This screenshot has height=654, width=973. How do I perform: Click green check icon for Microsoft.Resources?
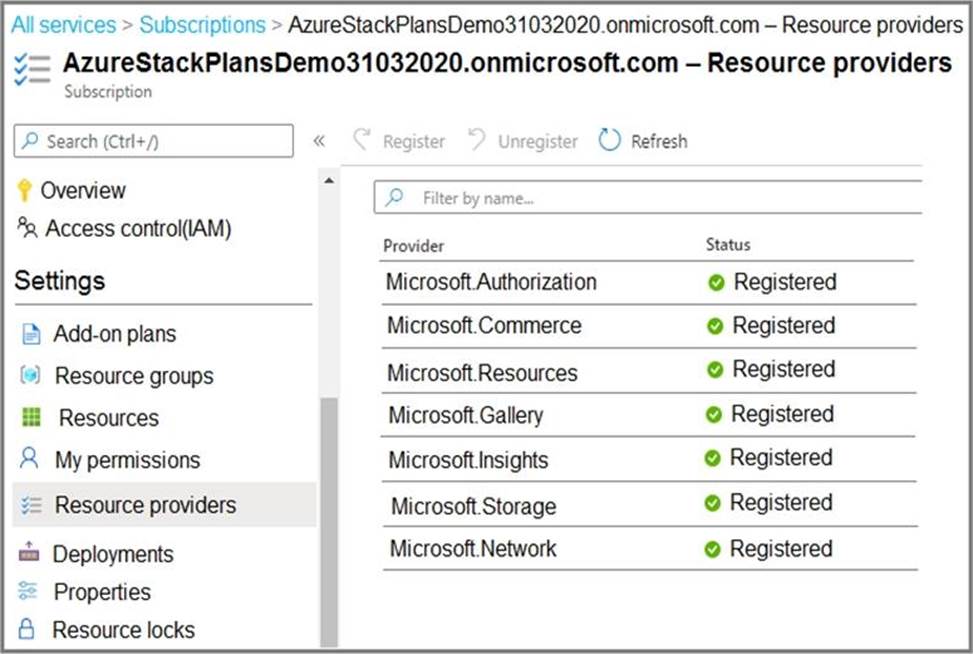715,370
